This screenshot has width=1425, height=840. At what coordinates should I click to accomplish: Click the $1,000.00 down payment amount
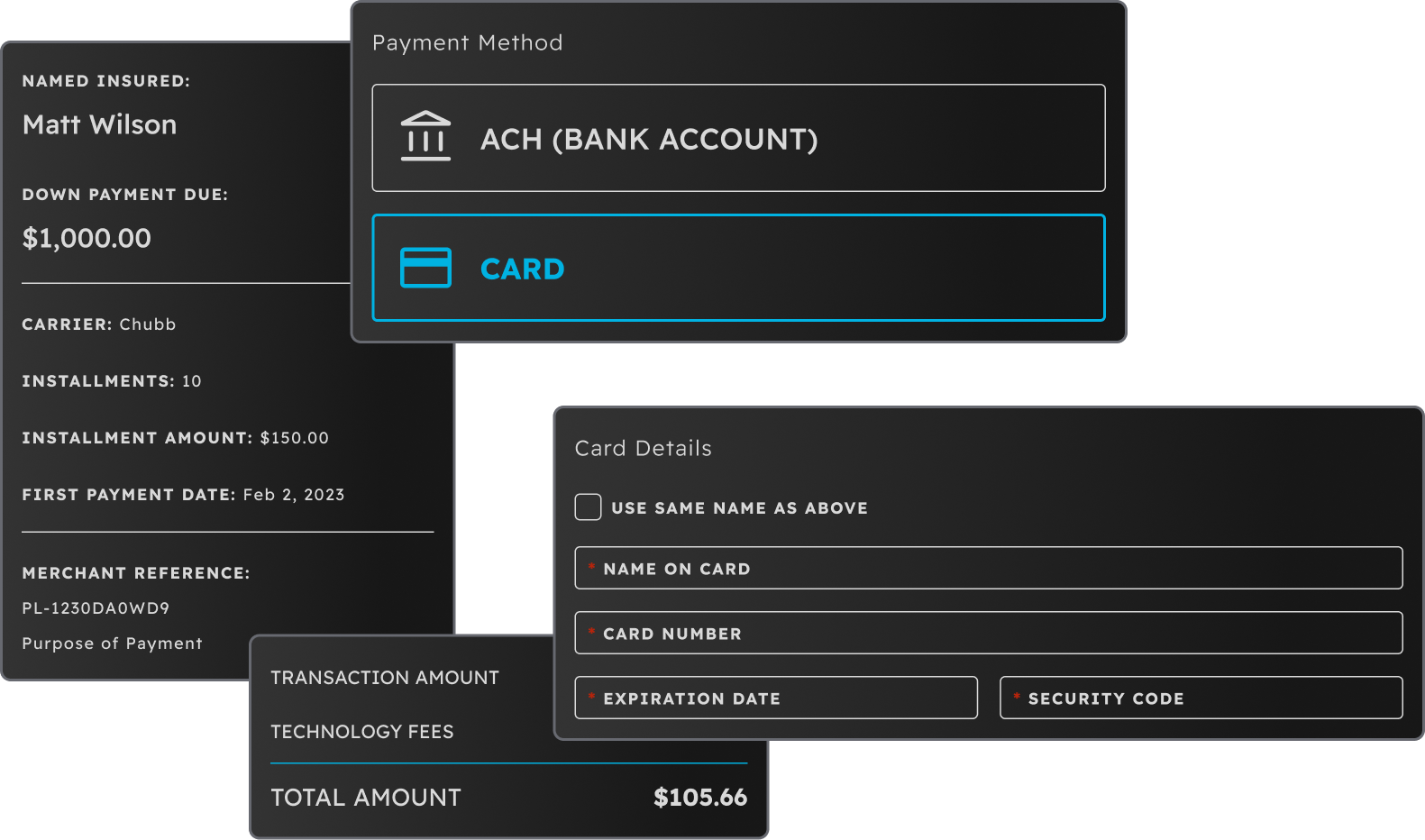pos(87,239)
